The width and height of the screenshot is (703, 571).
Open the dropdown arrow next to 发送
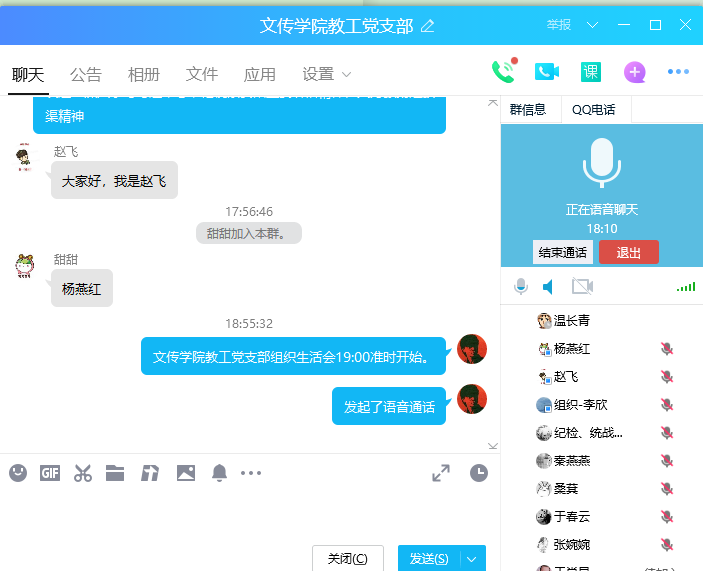(x=472, y=559)
